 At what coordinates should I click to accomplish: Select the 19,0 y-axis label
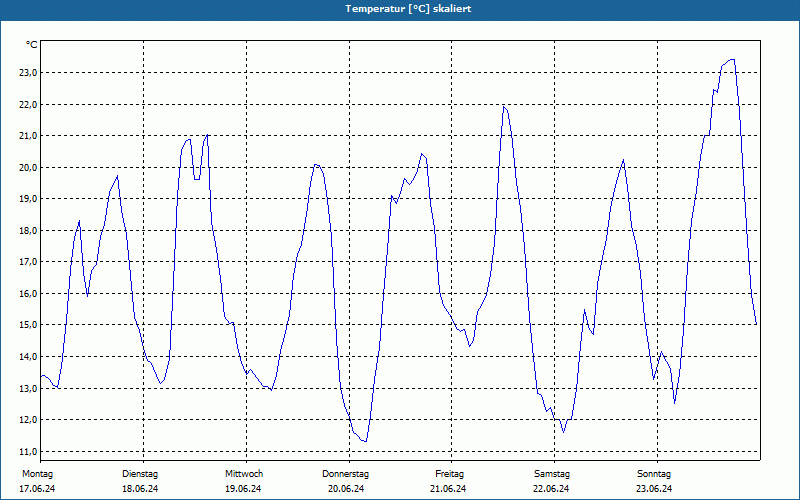[28, 199]
